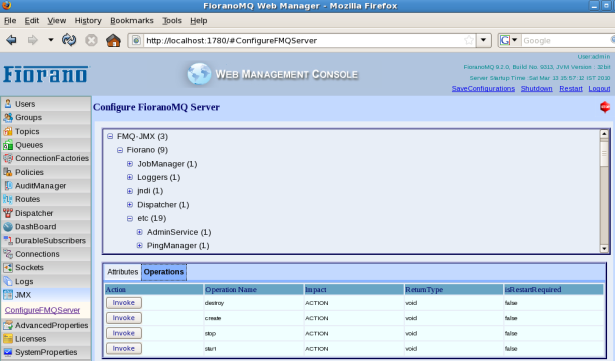Open the Policies sidebar icon
Screen dimensions: 615x361
[x=8, y=172]
